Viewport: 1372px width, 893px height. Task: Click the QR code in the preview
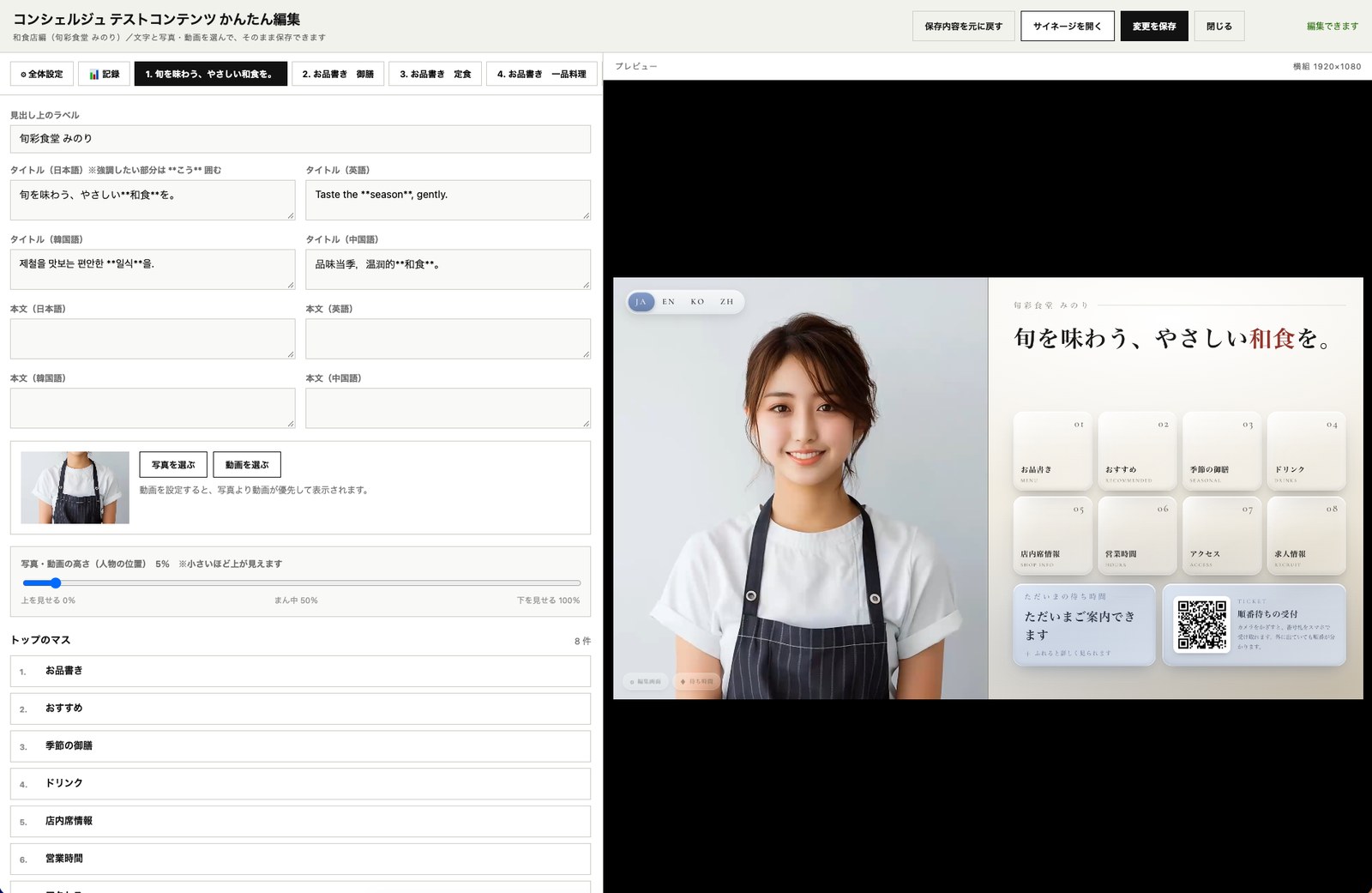coord(1201,624)
